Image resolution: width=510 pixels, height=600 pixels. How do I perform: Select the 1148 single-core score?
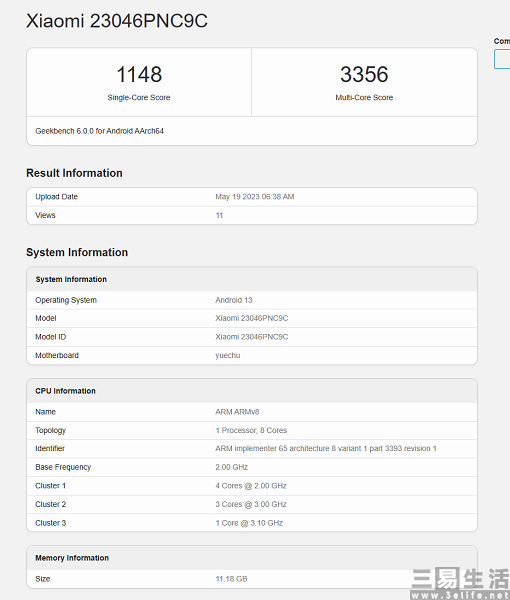(x=139, y=74)
